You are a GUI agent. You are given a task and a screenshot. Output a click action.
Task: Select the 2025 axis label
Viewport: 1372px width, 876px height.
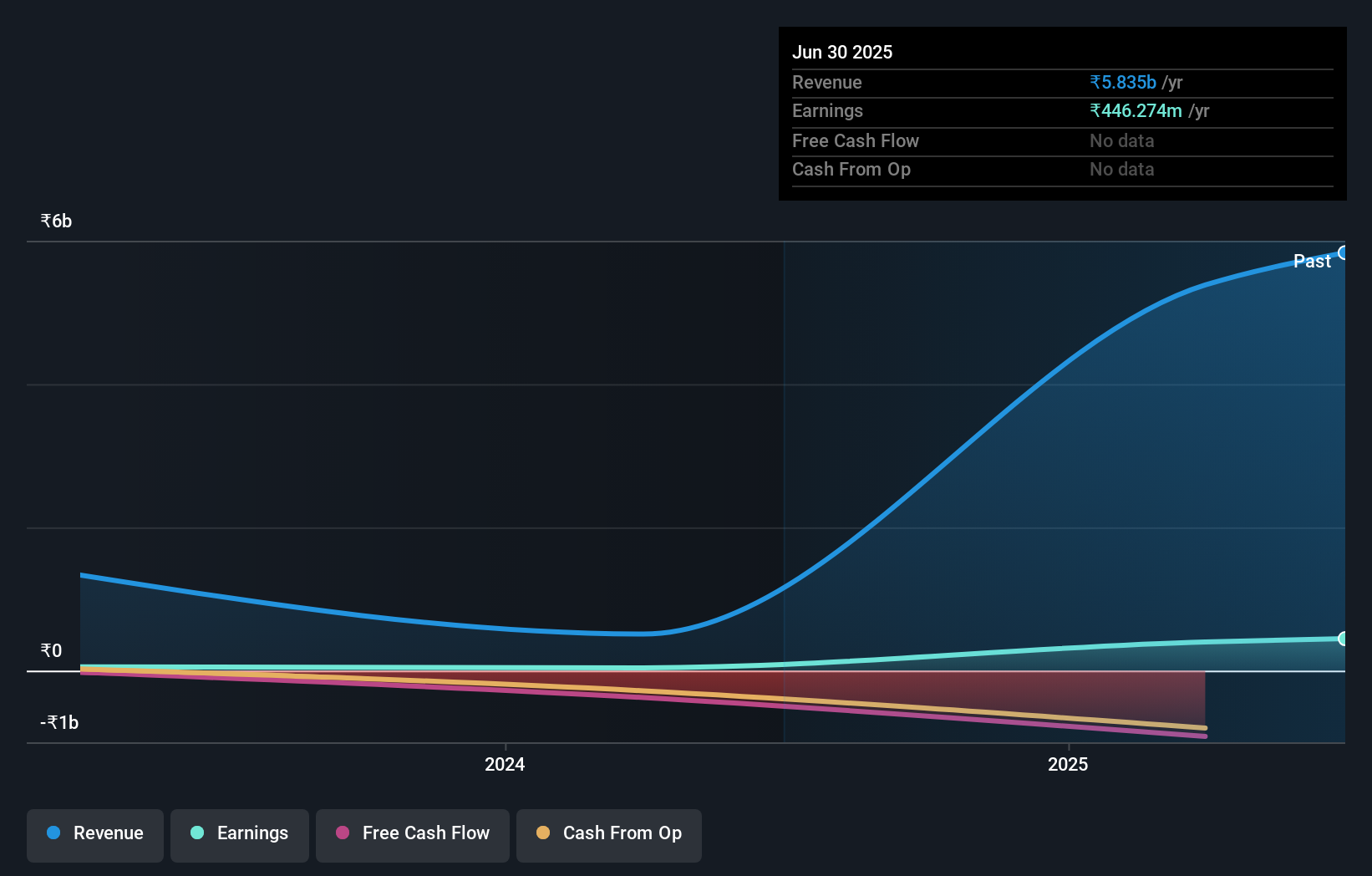(1067, 763)
